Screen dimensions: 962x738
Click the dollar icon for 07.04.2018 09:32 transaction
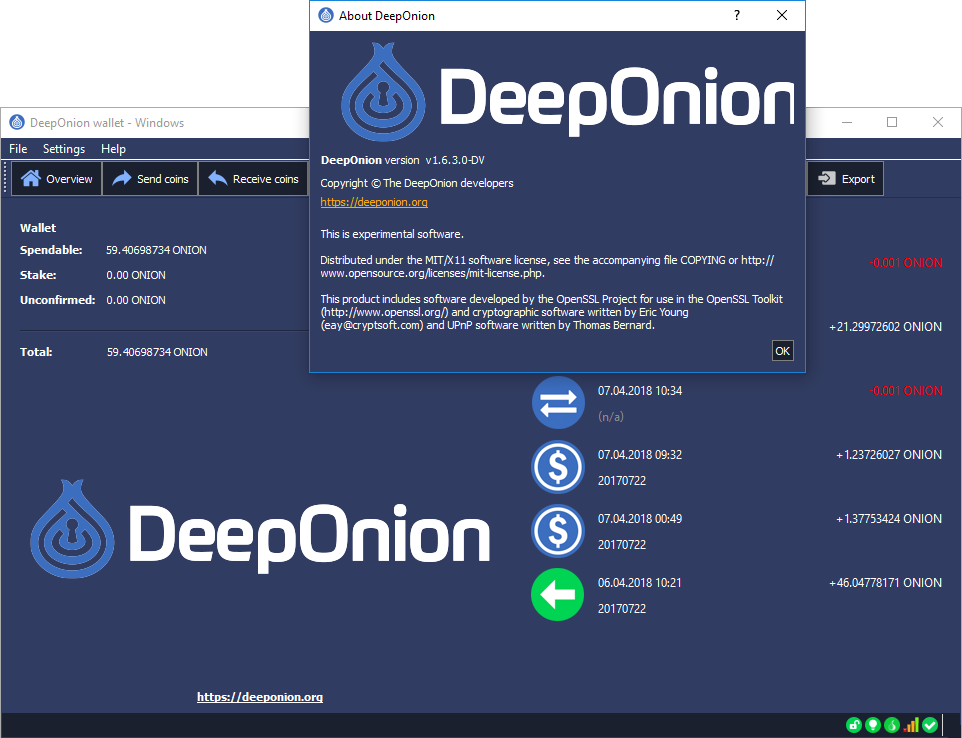coord(558,467)
